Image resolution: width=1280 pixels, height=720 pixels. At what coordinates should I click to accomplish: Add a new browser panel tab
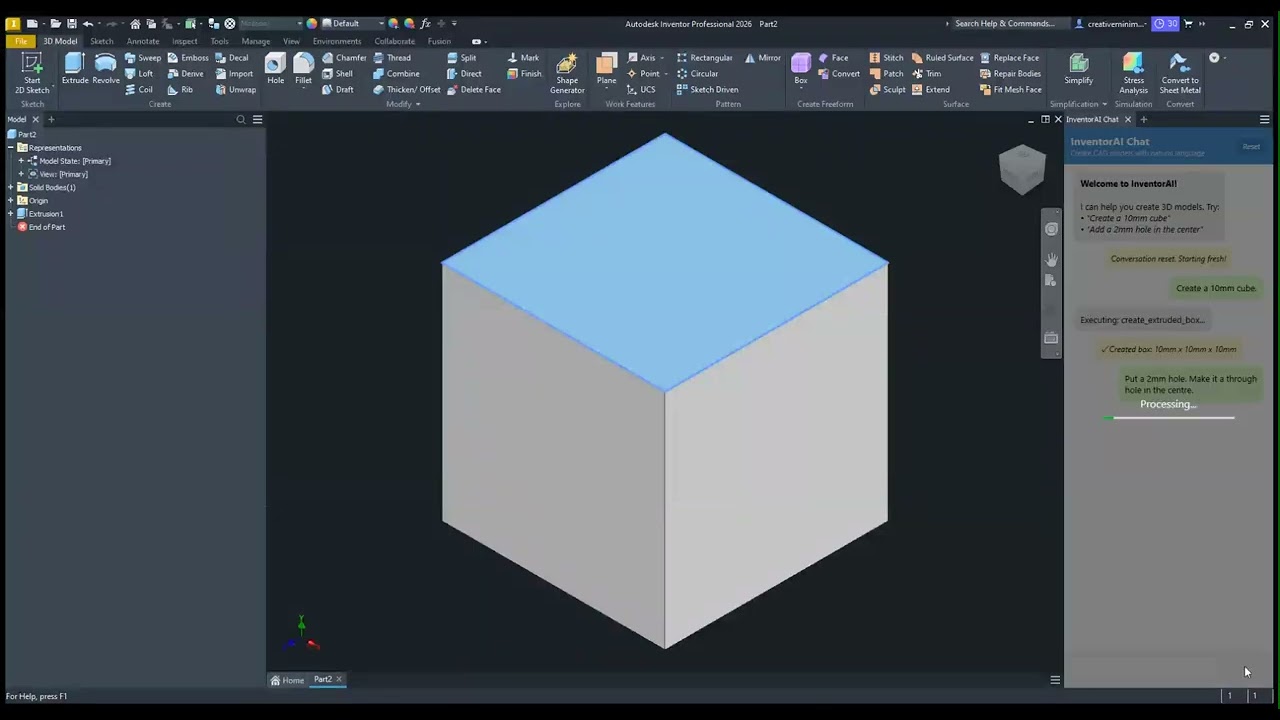tap(51, 120)
